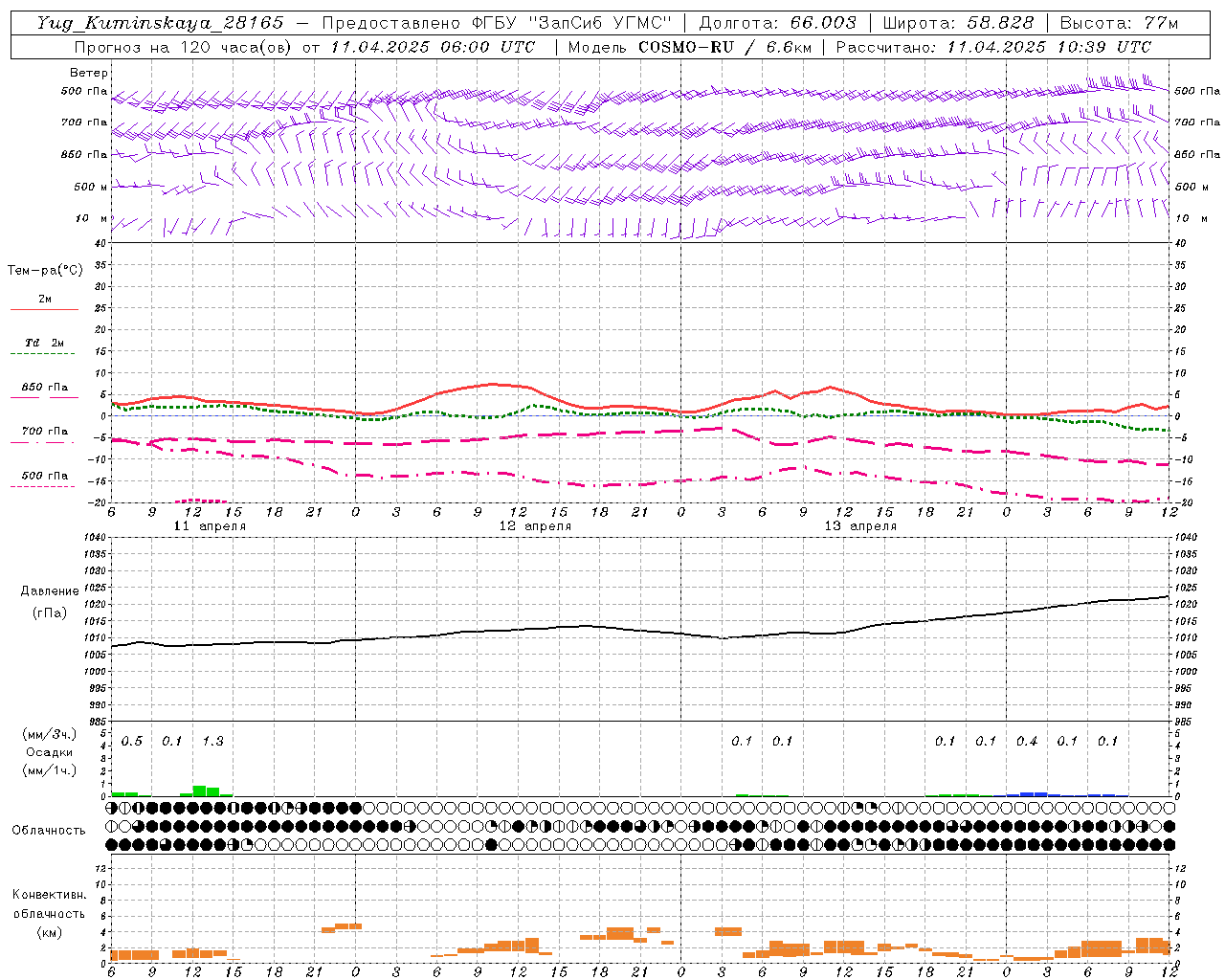Viewport: 1225px width, 980px height.
Task: Click the precipitation value "0.5"
Action: pos(132,741)
